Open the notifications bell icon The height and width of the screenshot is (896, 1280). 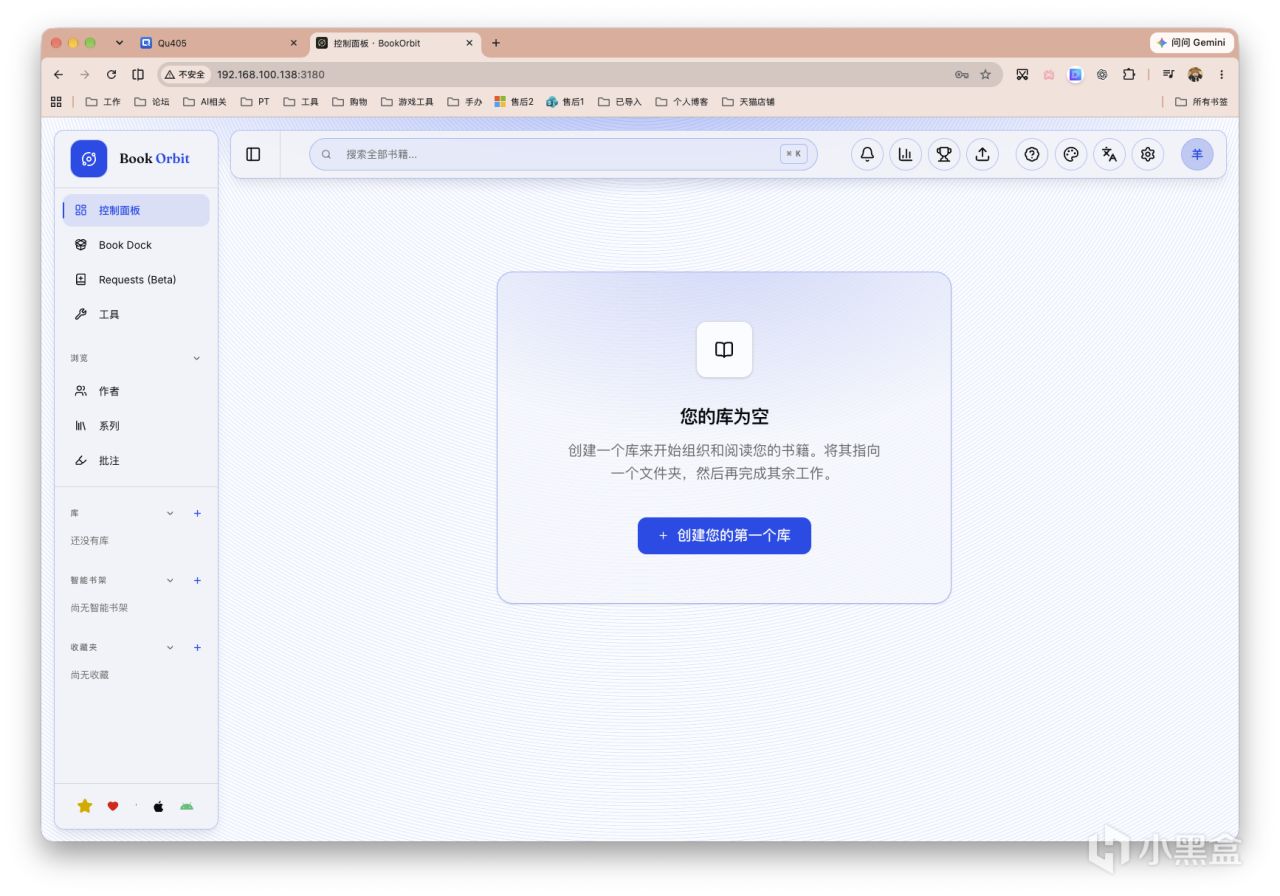point(867,154)
